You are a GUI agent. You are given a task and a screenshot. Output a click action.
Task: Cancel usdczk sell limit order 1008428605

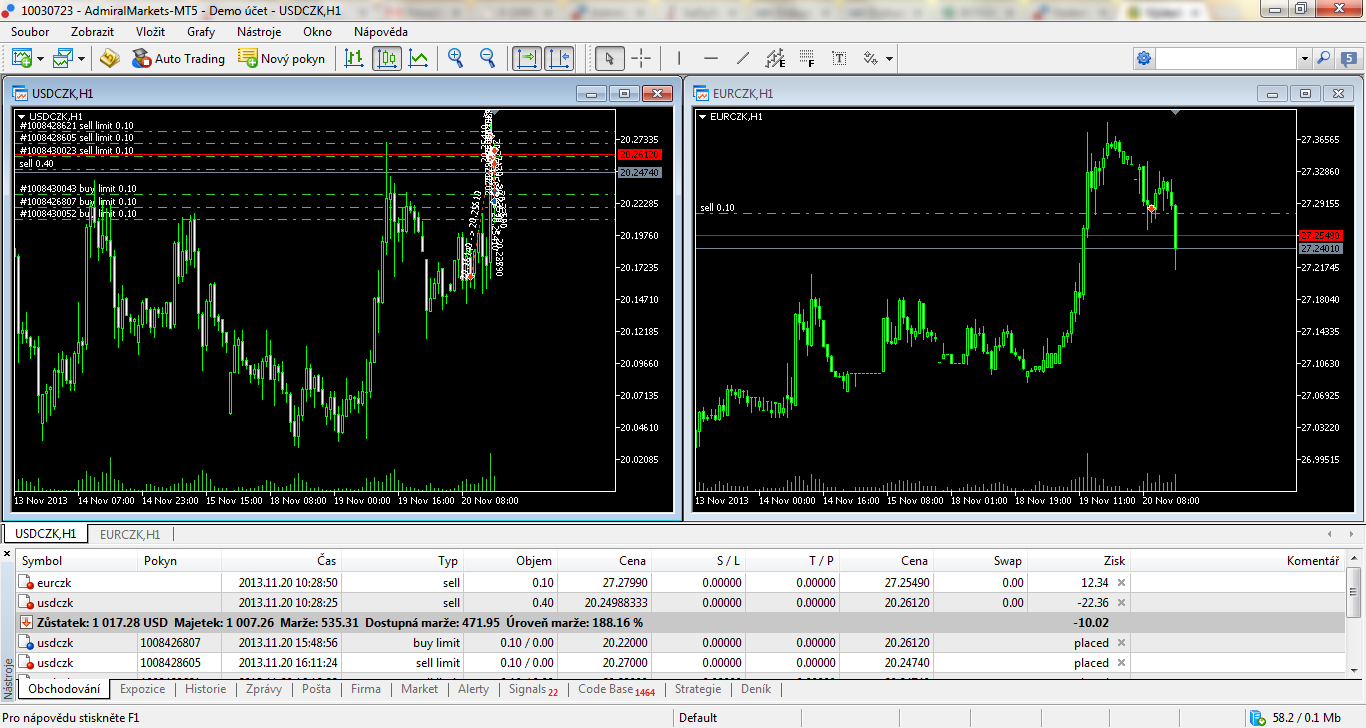(x=1121, y=662)
